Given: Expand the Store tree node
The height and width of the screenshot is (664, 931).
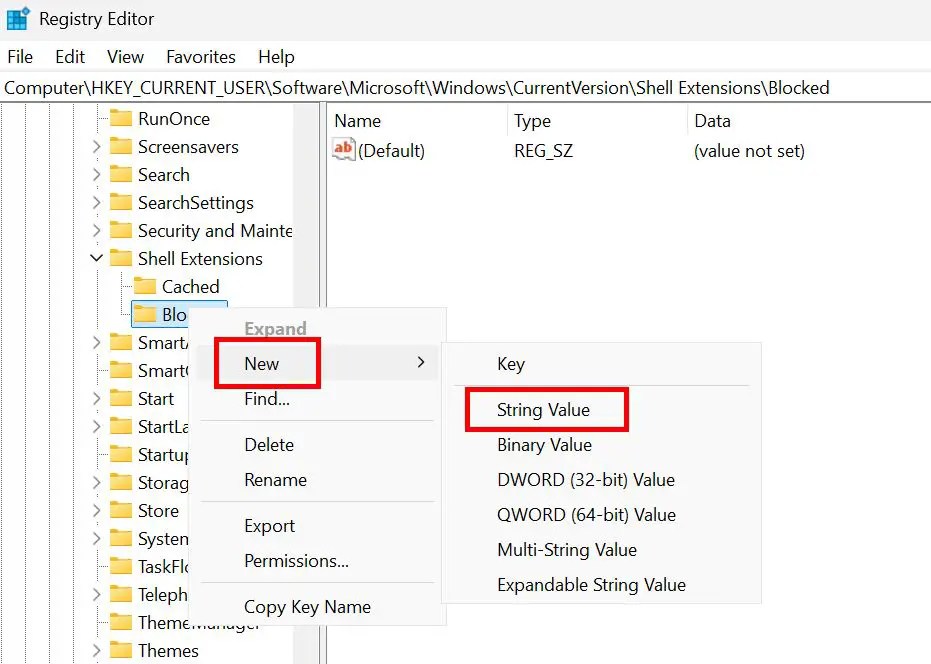Looking at the screenshot, I should point(97,511).
